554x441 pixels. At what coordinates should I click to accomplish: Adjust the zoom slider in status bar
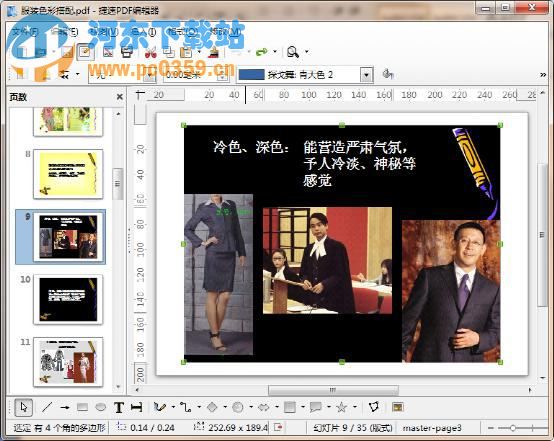(513, 428)
